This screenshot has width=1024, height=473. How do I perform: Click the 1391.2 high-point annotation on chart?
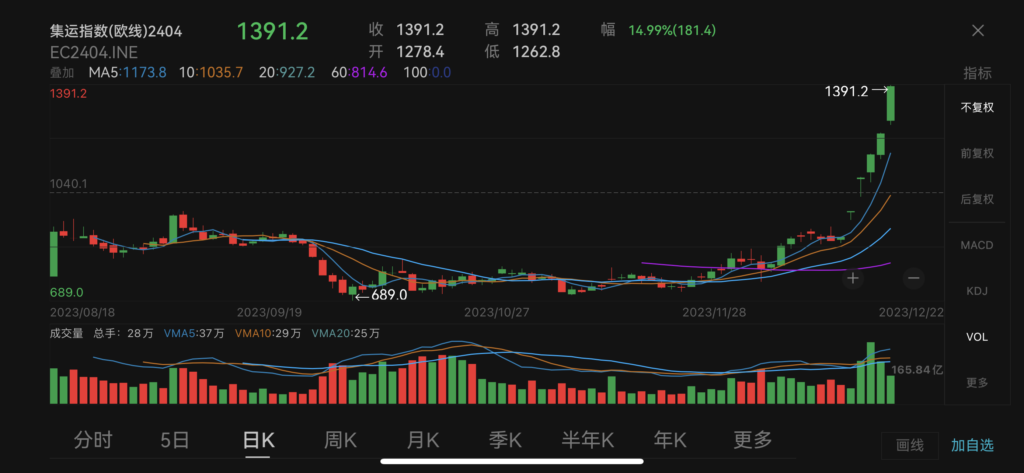(846, 92)
